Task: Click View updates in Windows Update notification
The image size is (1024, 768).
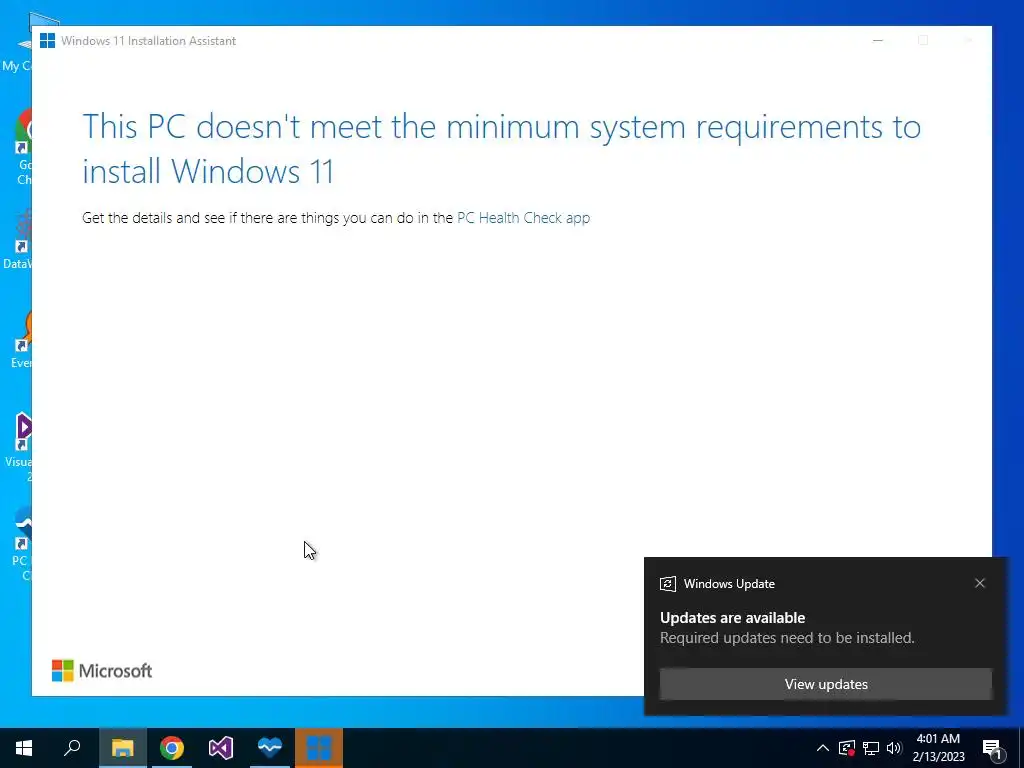Action: pyautogui.click(x=825, y=684)
